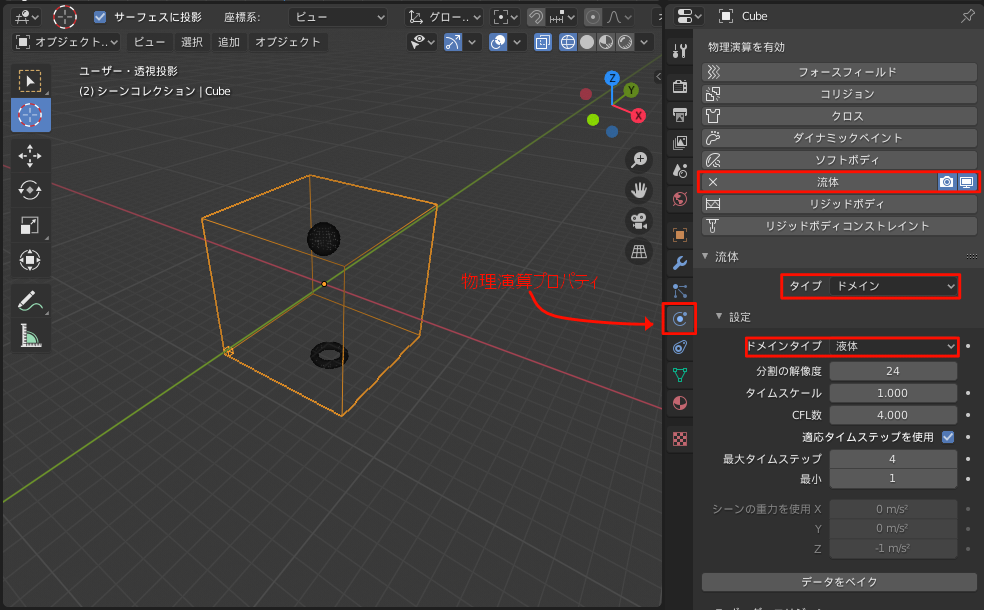The height and width of the screenshot is (610, 984).
Task: Select the Transform tool
Action: [30, 260]
